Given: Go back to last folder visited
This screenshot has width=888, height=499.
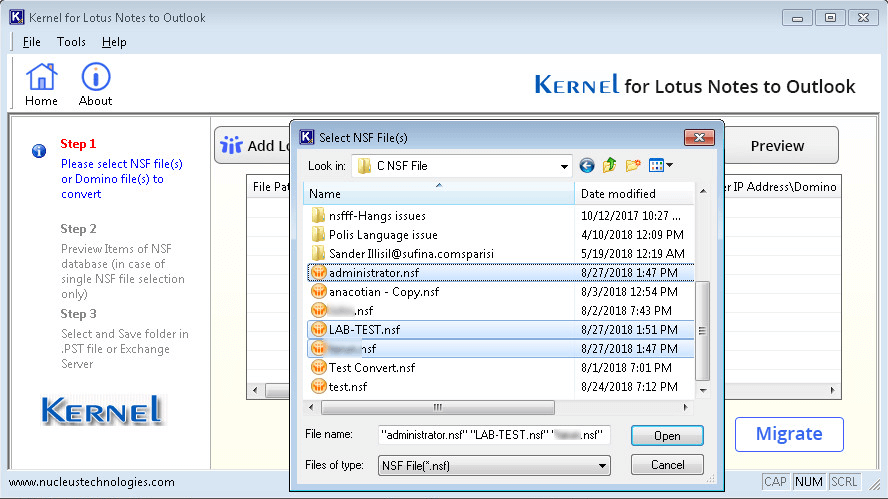Looking at the screenshot, I should (x=587, y=165).
